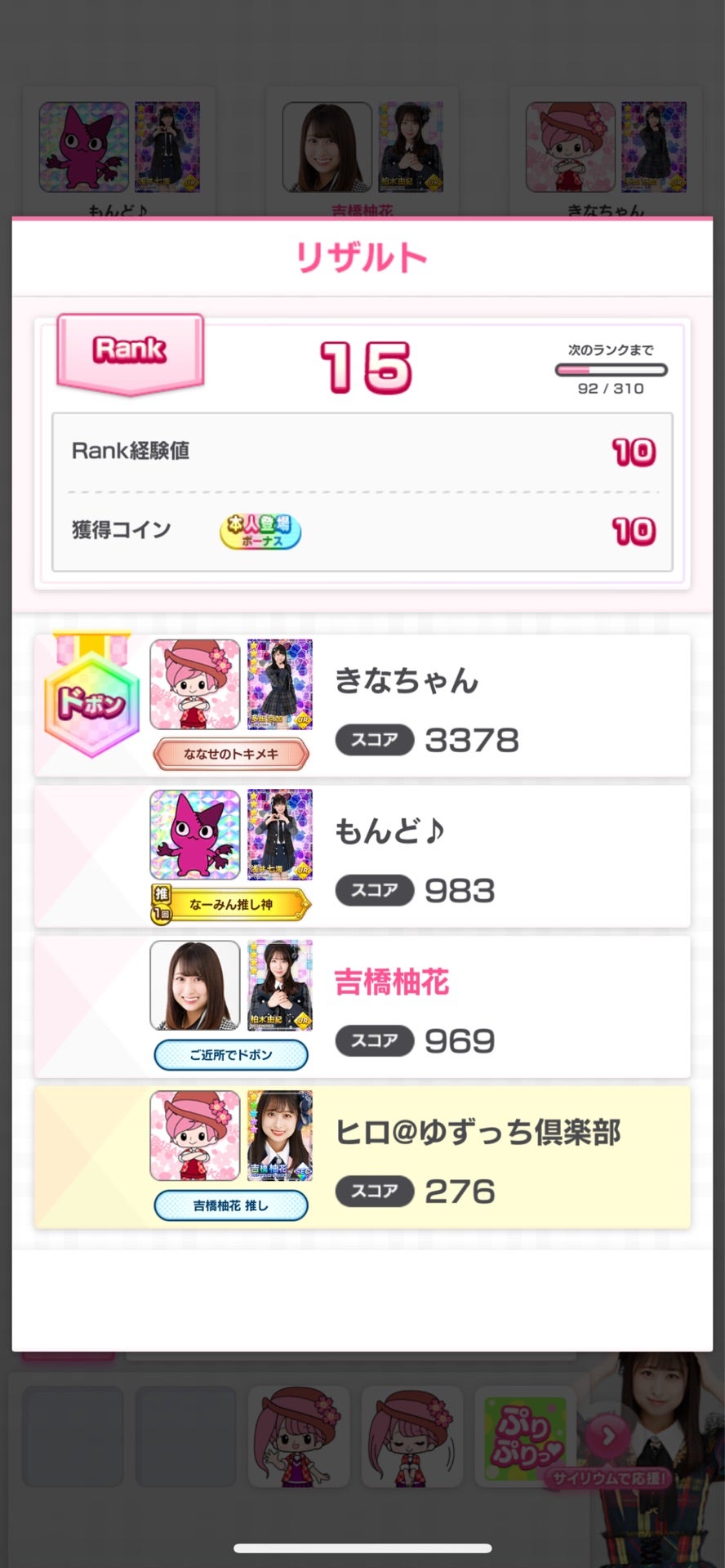Tap もんど♪'s pink cat avatar
The height and width of the screenshot is (1568, 725).
click(195, 835)
